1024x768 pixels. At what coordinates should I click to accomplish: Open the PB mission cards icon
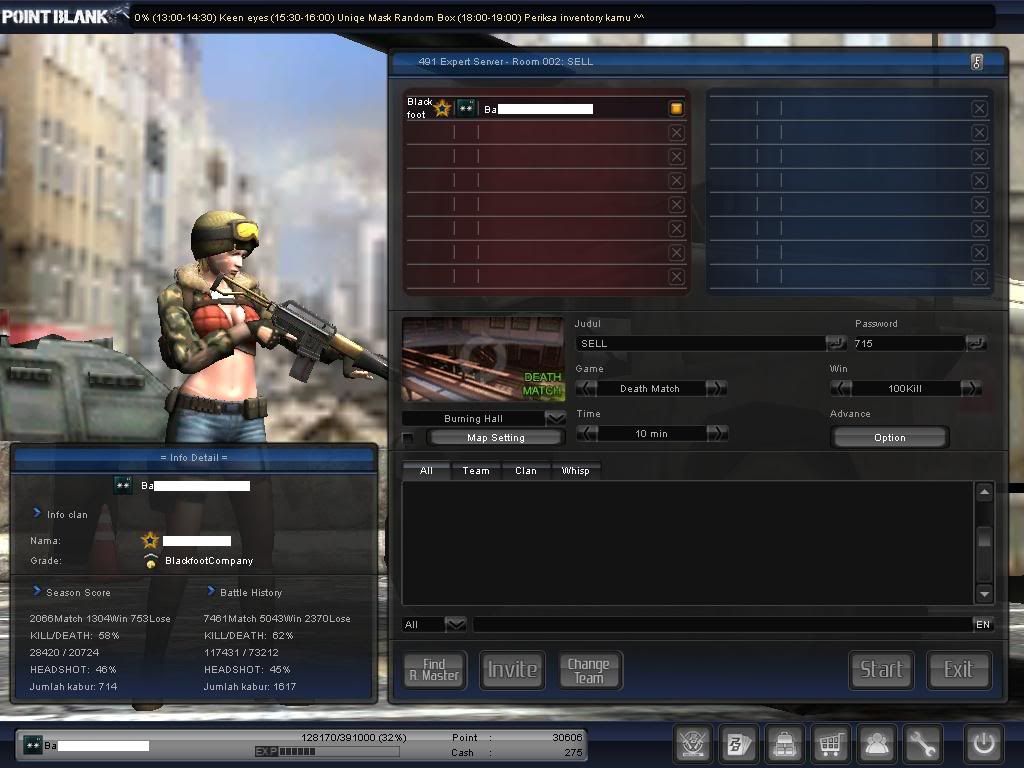point(739,743)
